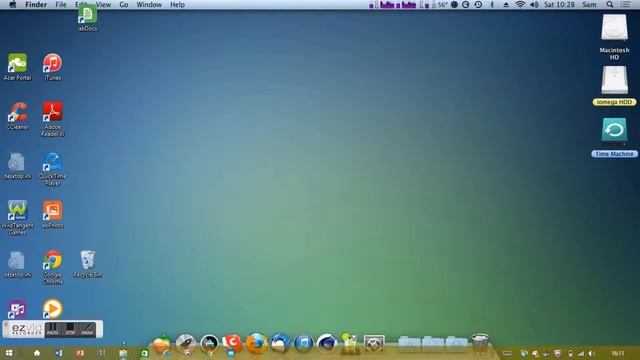Click the keyboard icon in system tray
The width and height of the screenshot is (640, 360).
pyautogui.click(x=507, y=353)
